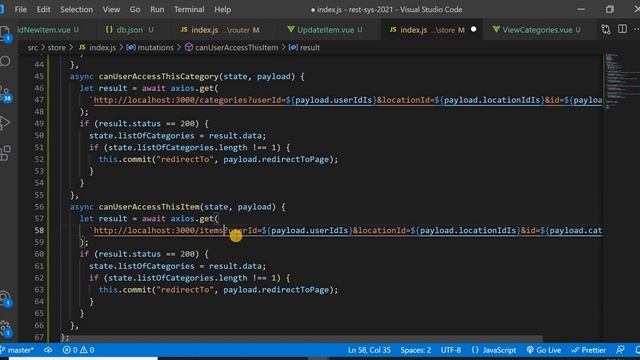Click payload.redirectToPage on line 63

click(x=276, y=290)
